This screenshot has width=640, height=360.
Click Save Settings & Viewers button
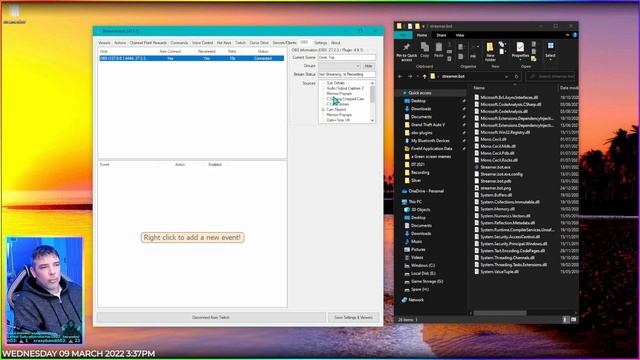click(353, 318)
